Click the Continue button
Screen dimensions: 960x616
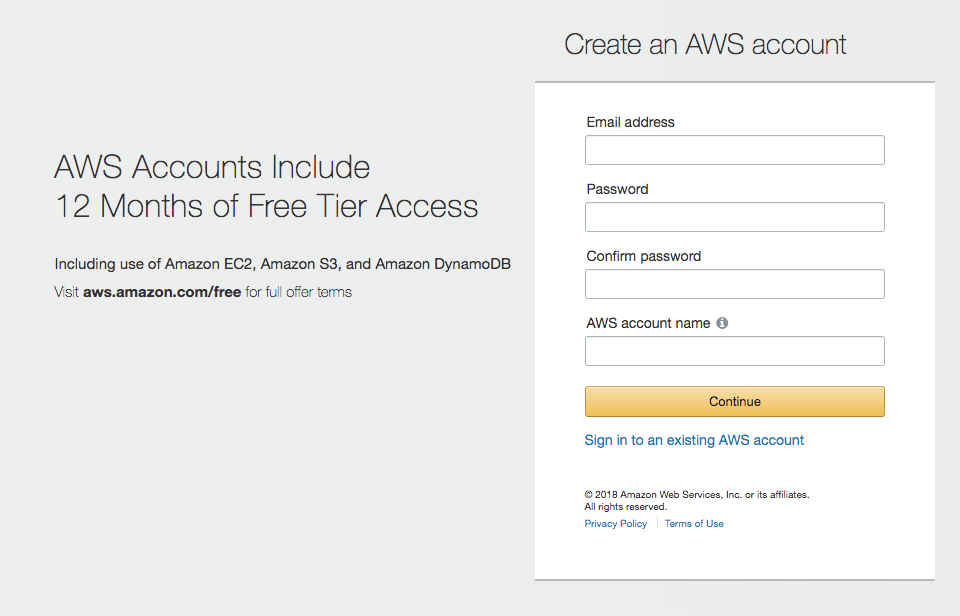(x=734, y=401)
